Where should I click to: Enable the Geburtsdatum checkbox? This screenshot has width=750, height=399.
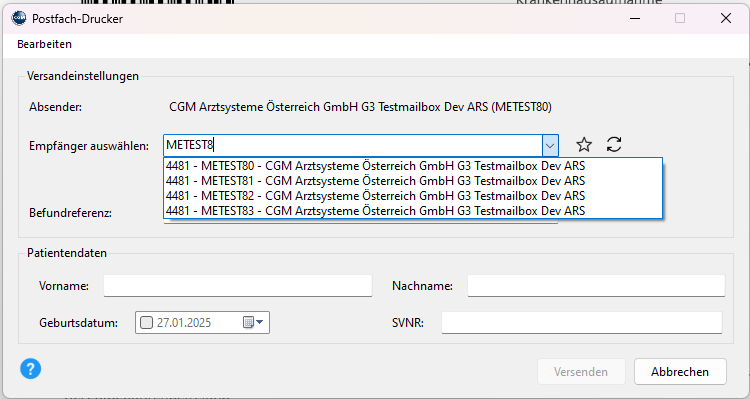[146, 322]
